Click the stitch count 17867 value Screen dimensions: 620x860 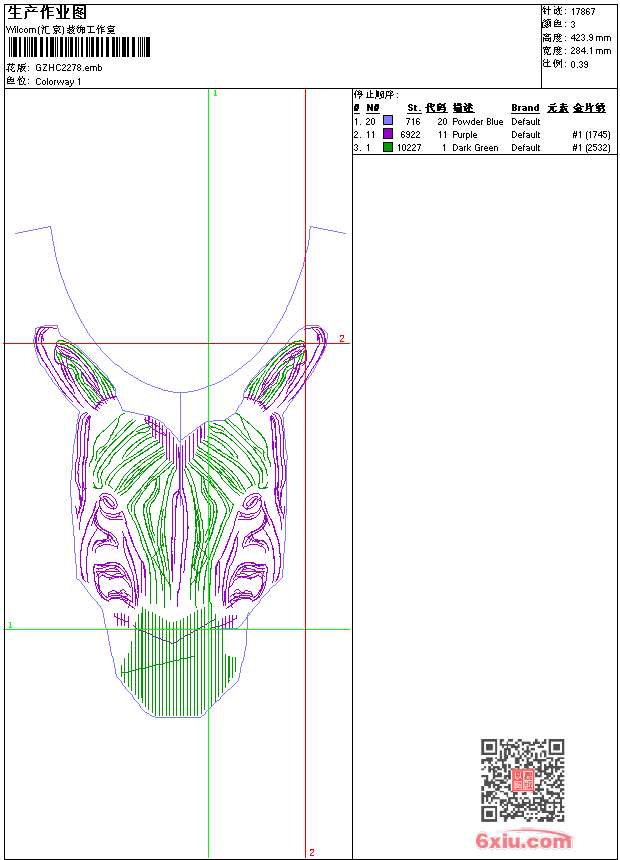click(583, 11)
